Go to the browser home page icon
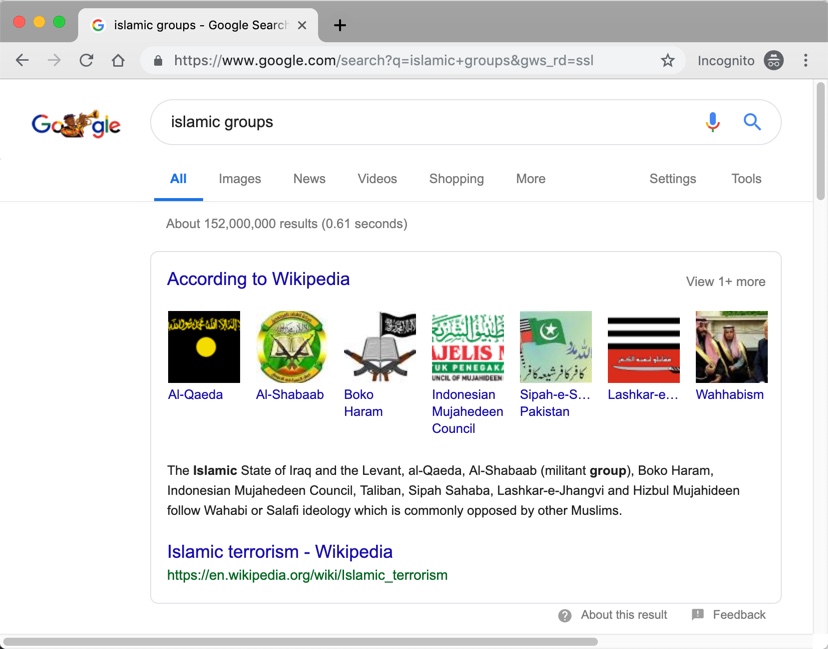Image resolution: width=828 pixels, height=649 pixels. tap(118, 60)
